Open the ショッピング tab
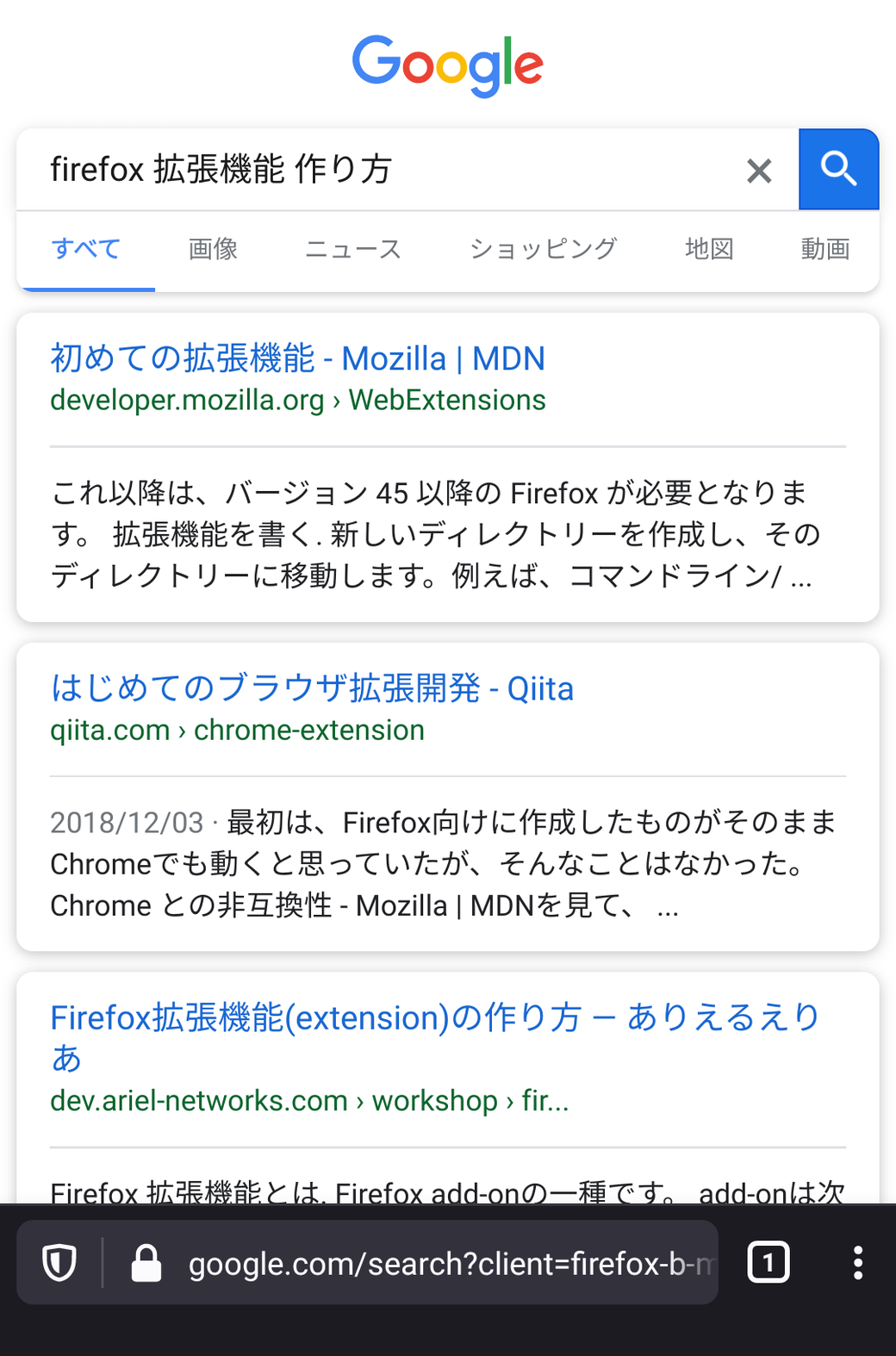 click(x=544, y=249)
